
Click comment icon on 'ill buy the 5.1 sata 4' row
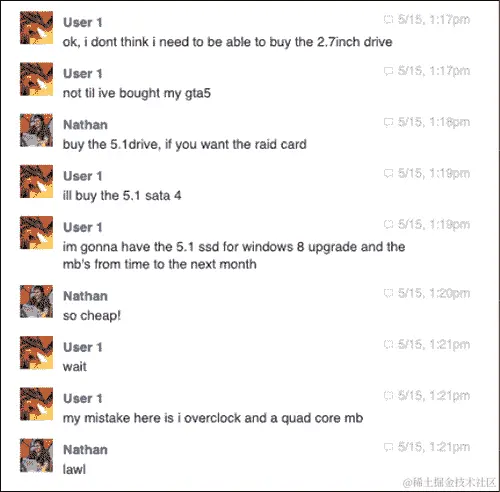pyautogui.click(x=388, y=173)
